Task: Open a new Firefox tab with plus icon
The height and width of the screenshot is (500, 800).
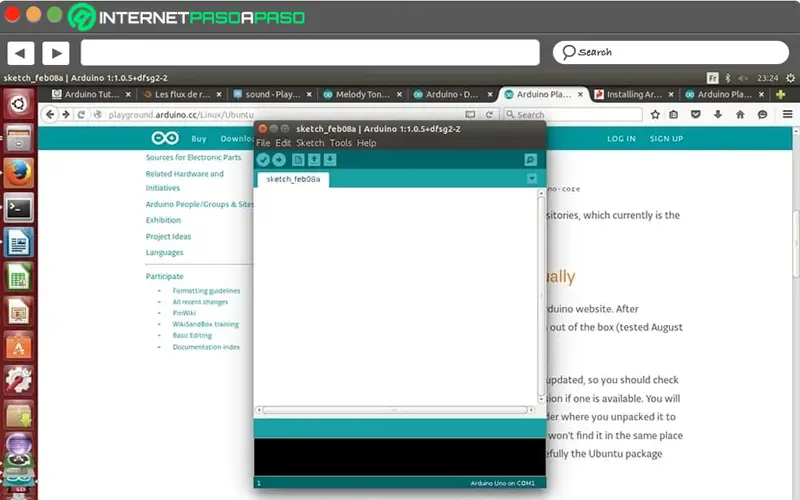Action: coord(780,94)
